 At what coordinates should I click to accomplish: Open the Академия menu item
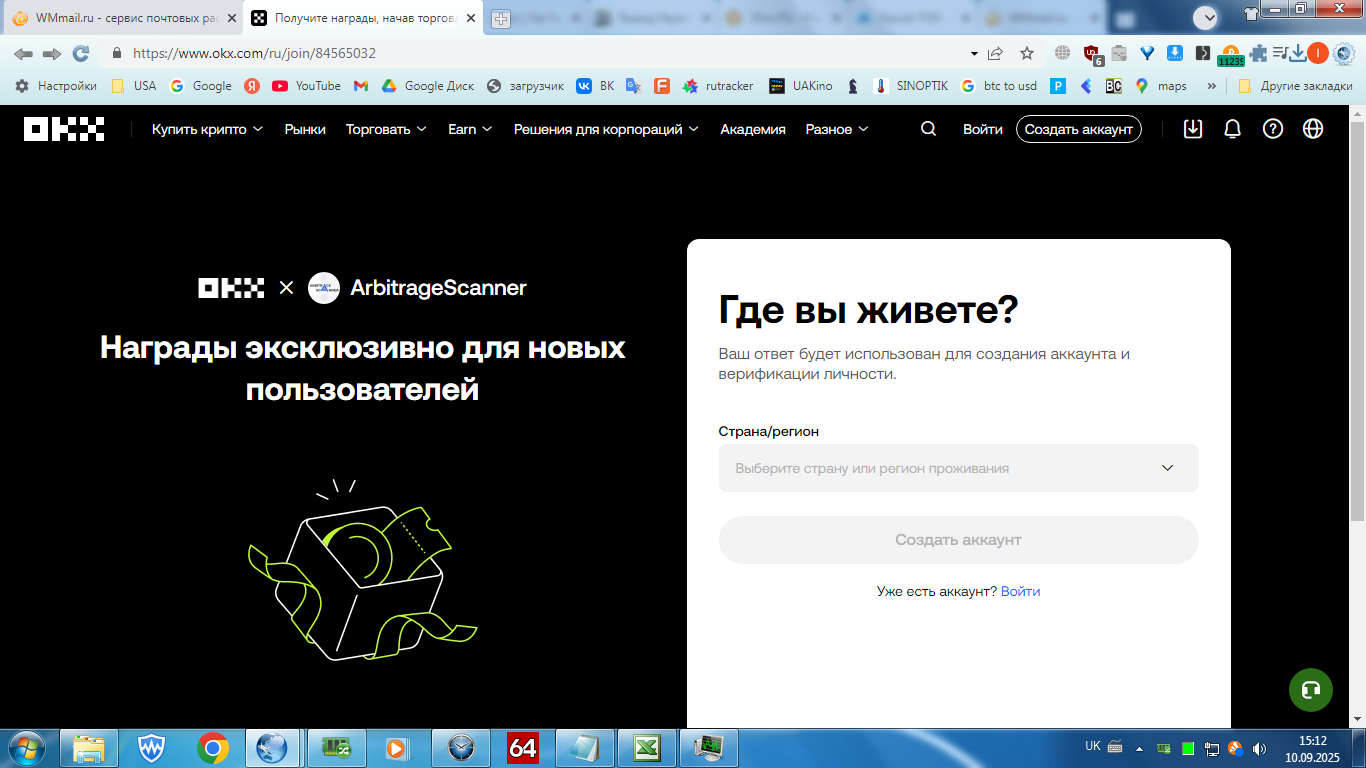[753, 129]
